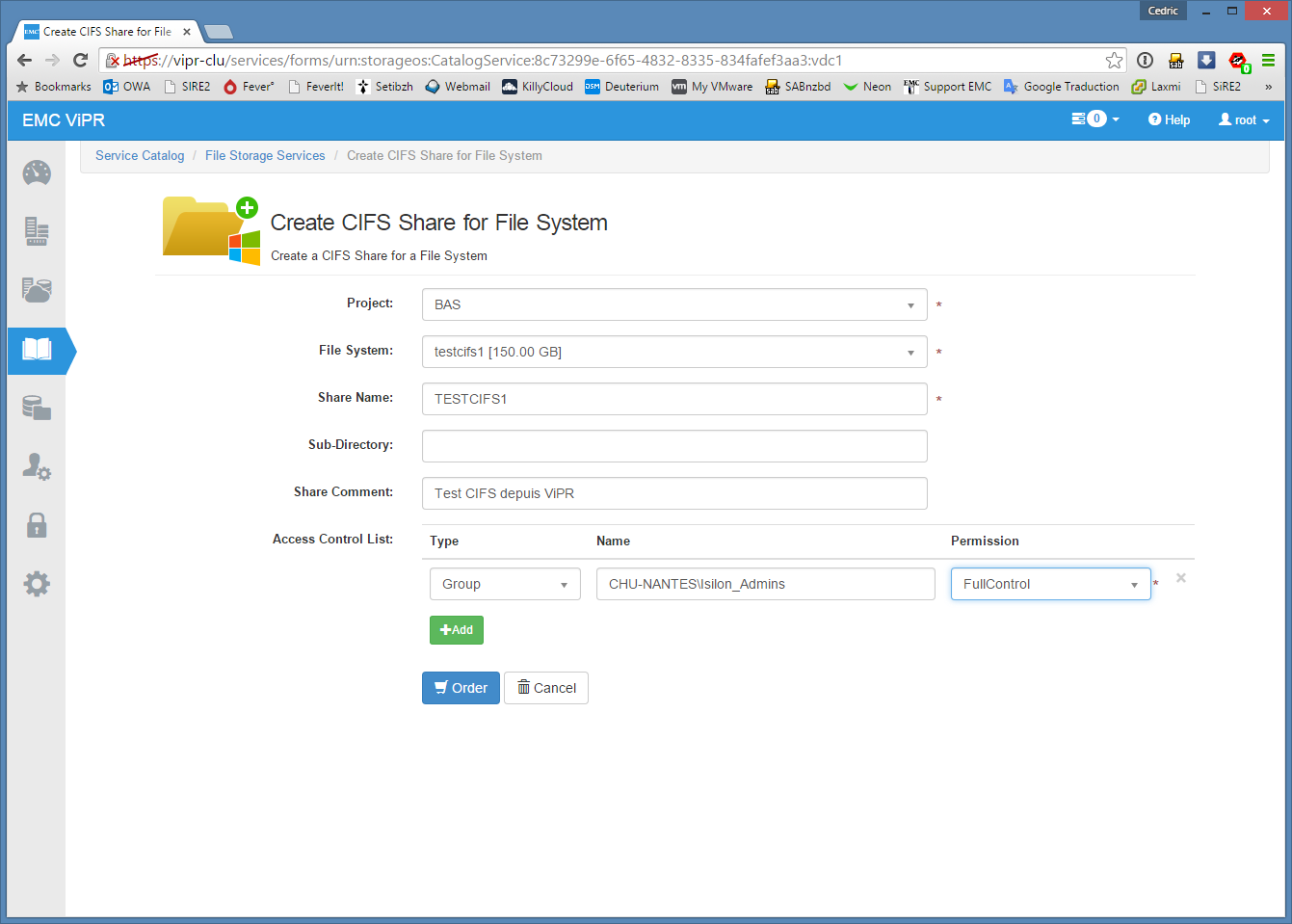Open the File Storage Services breadcrumb
This screenshot has height=924, width=1292.
(265, 156)
